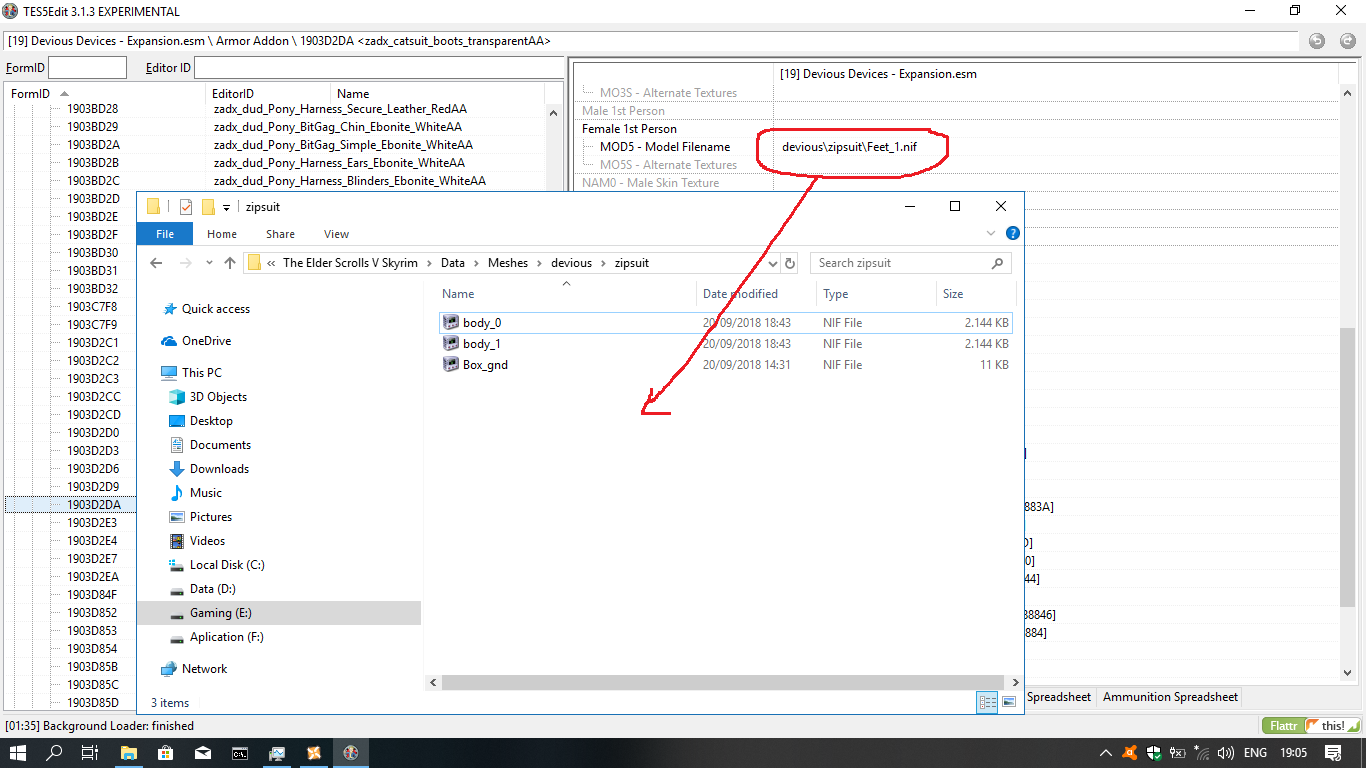Viewport: 1366px width, 768px height.
Task: Open recent locations dropdown in Explorer
Action: 209,263
